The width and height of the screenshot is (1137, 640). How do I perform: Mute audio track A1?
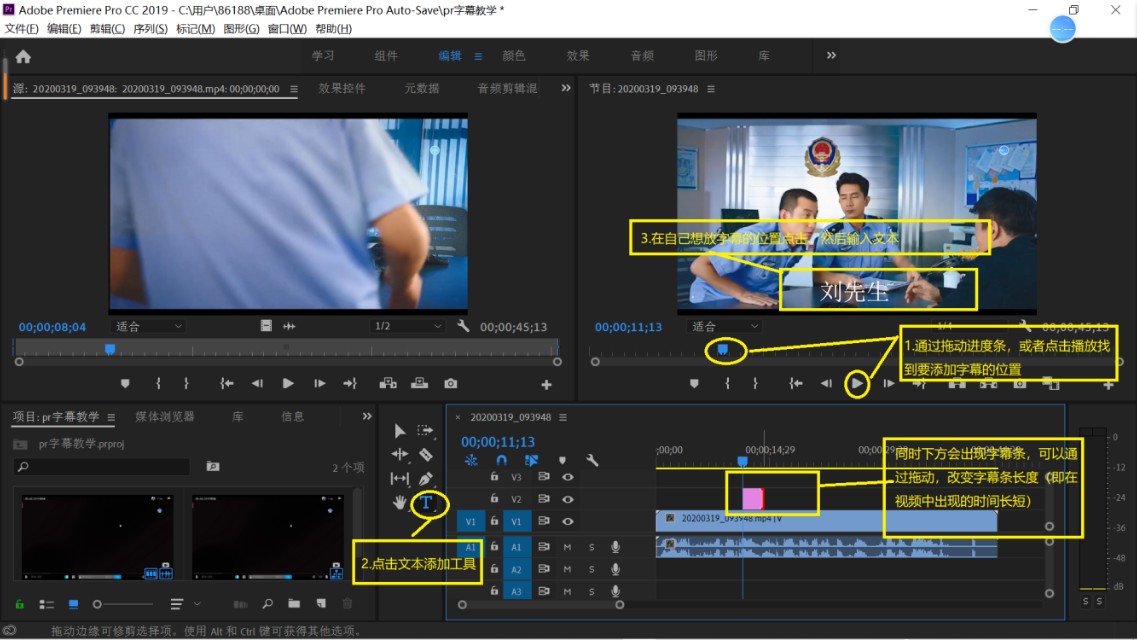tap(567, 547)
